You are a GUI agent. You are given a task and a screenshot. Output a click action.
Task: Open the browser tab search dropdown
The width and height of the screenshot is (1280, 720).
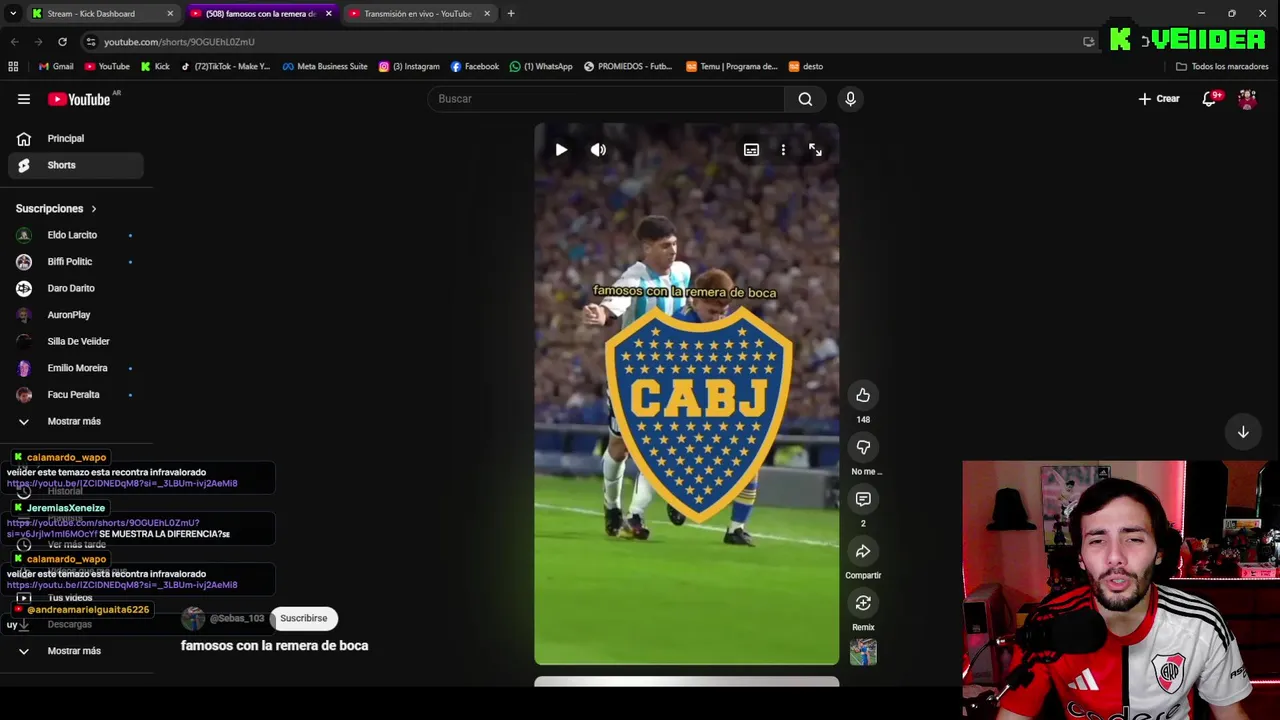click(x=13, y=14)
